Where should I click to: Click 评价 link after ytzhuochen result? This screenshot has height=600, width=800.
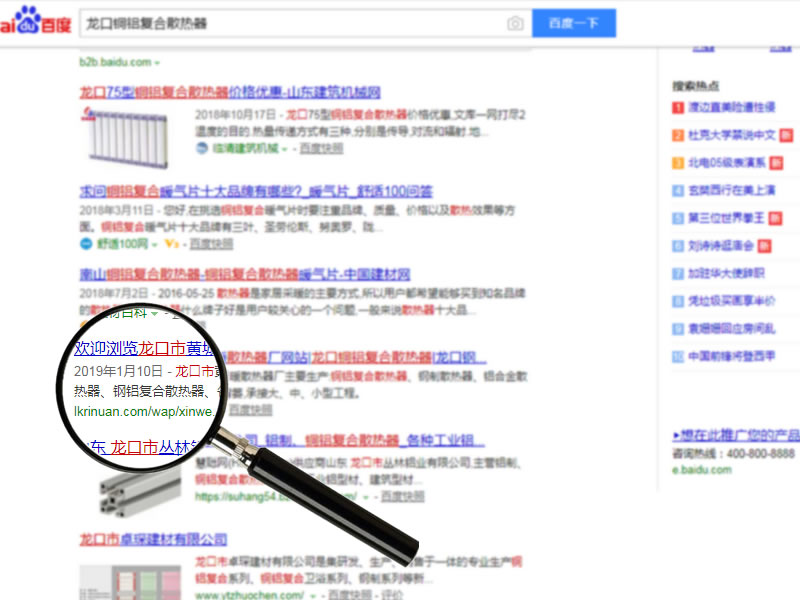pyautogui.click(x=392, y=594)
